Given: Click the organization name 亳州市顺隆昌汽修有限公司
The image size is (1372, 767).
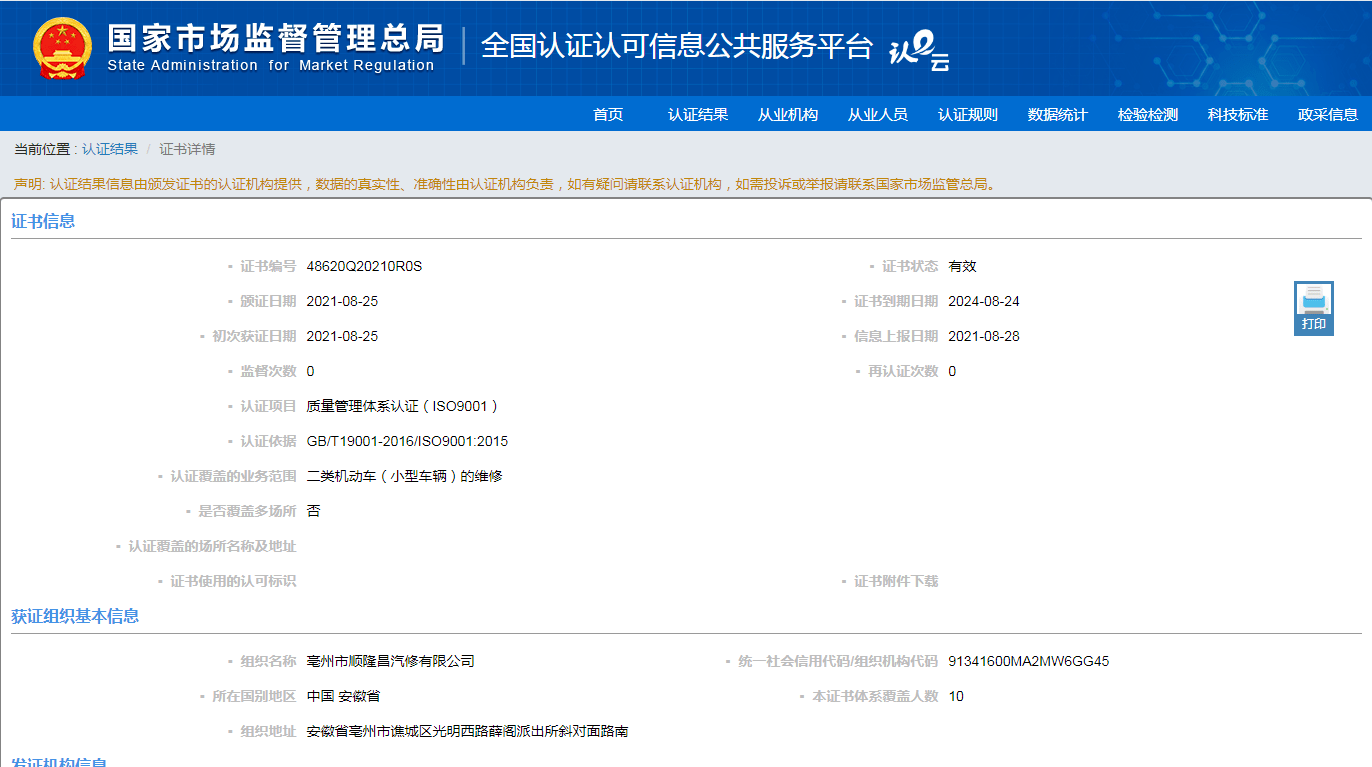Looking at the screenshot, I should pos(390,661).
